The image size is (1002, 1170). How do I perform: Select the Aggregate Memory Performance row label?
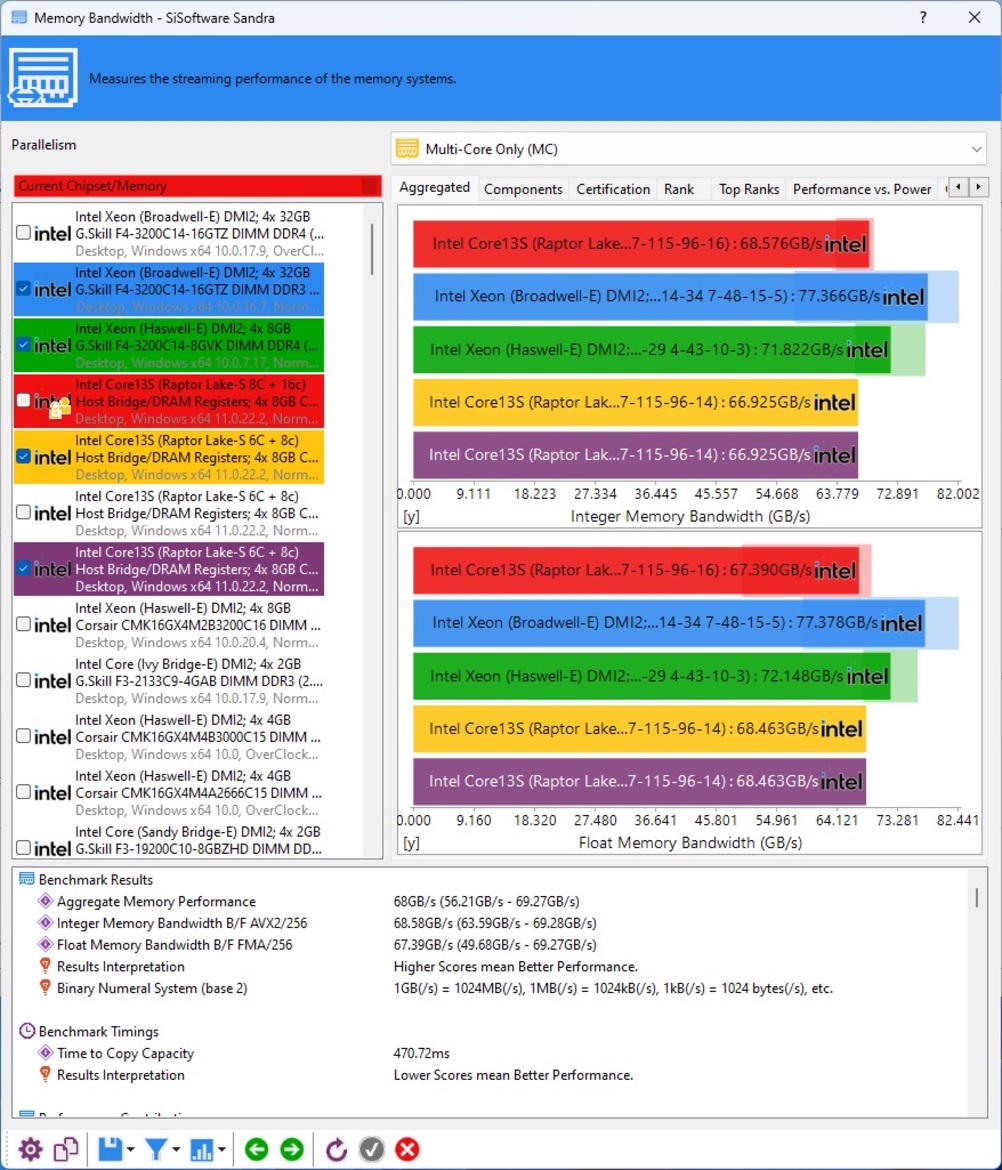click(x=156, y=901)
